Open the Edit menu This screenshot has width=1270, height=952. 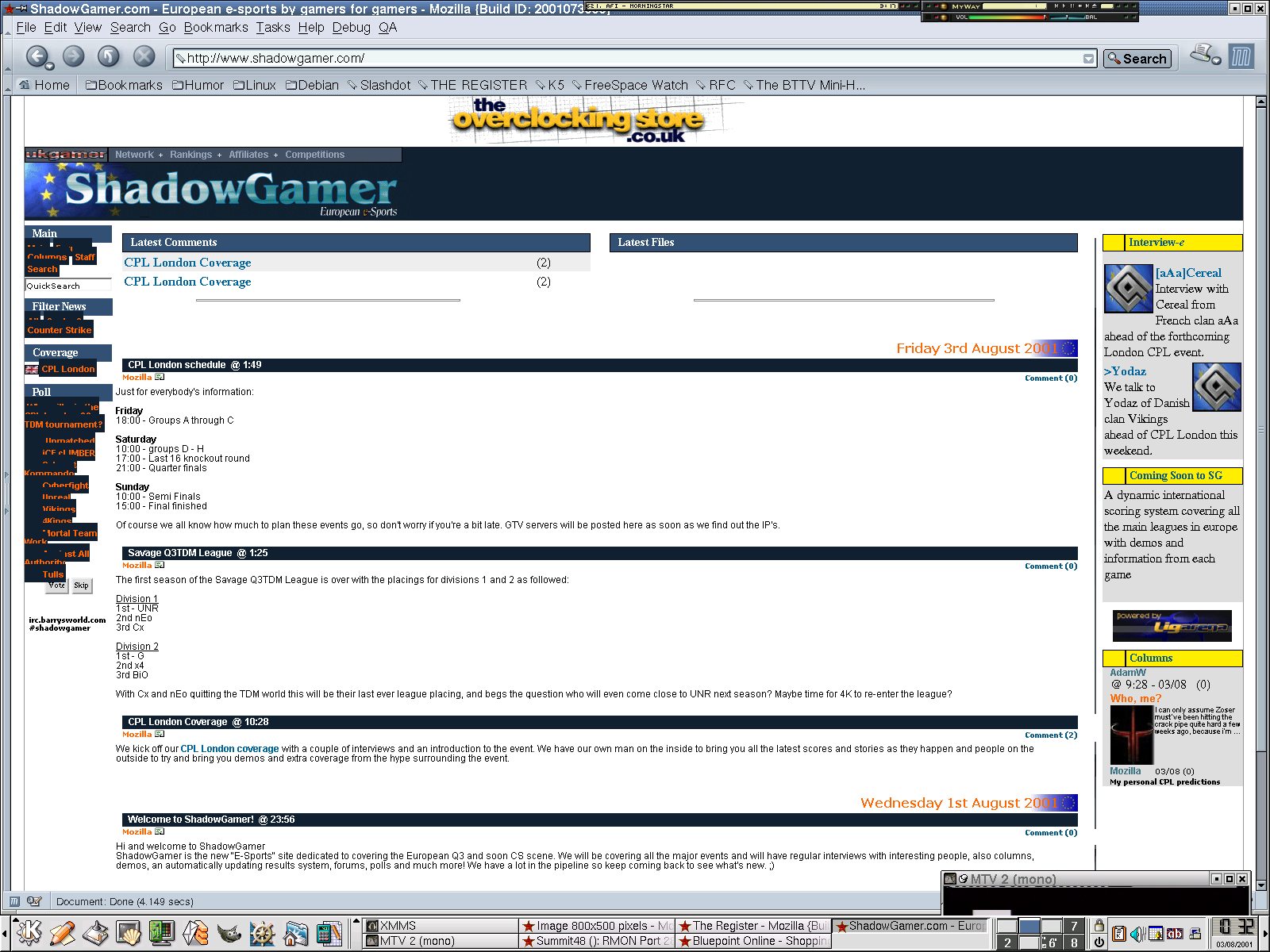[56, 27]
